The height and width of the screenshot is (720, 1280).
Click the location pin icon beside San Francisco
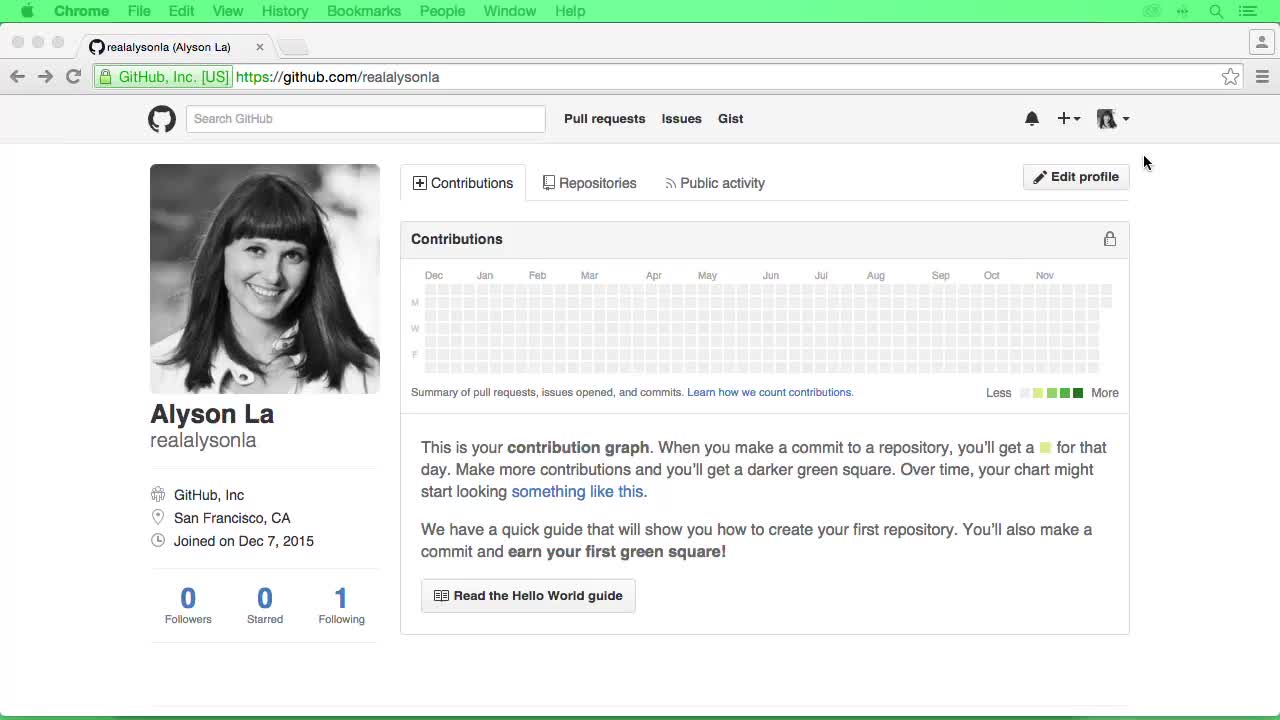coord(158,517)
